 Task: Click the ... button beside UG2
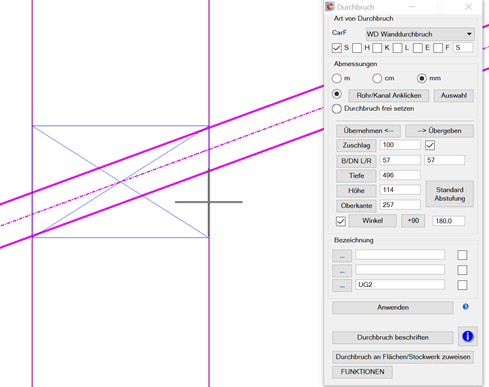[342, 286]
